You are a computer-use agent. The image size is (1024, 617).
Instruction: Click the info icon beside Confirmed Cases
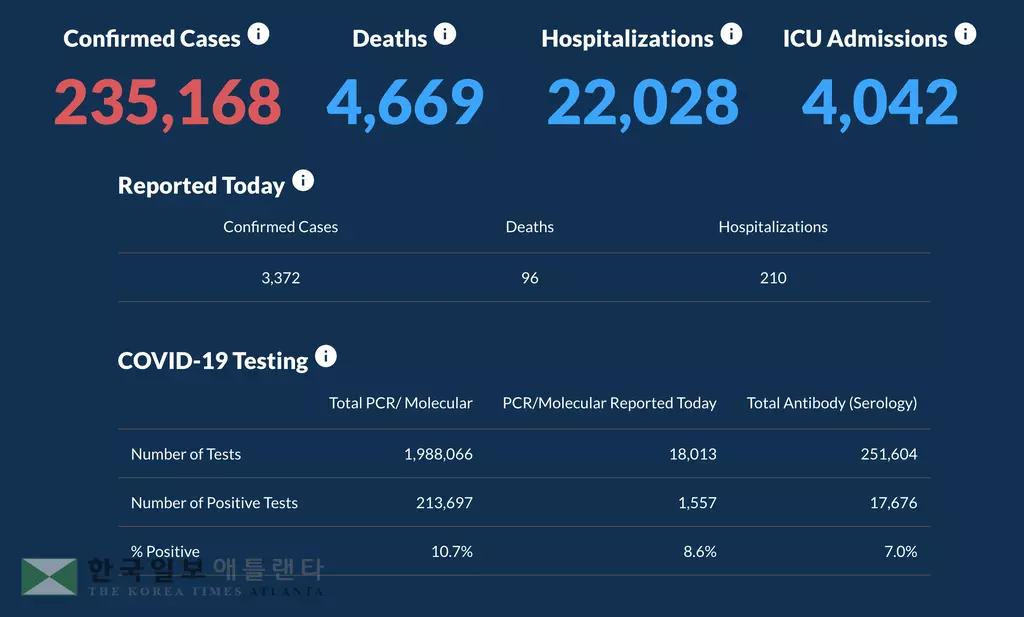258,35
